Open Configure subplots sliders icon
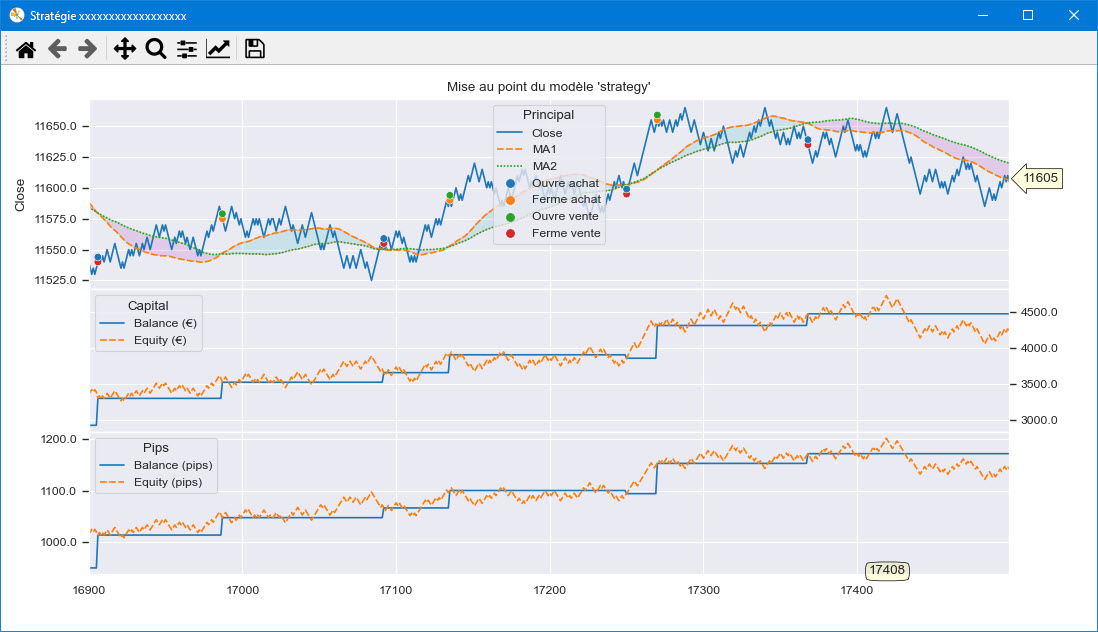 [187, 49]
